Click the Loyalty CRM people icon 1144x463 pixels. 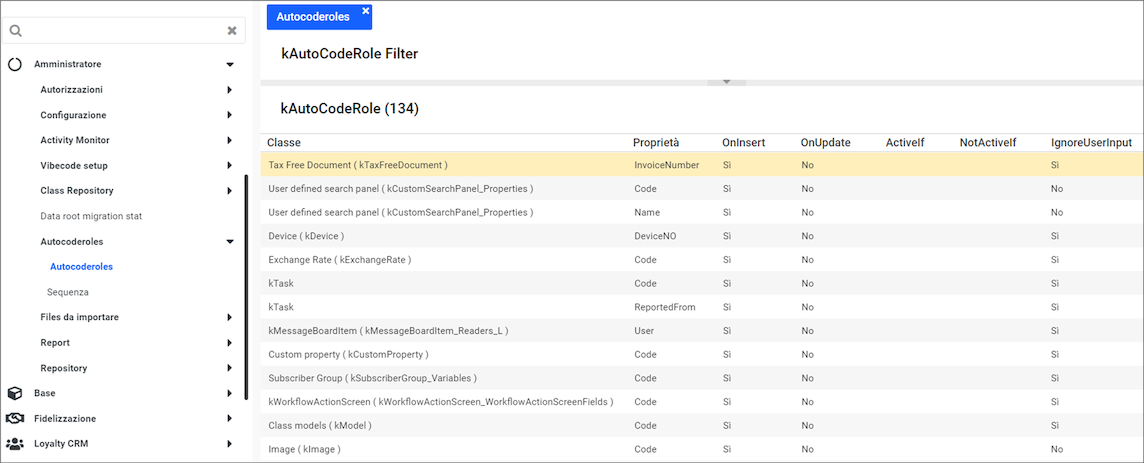click(15, 443)
